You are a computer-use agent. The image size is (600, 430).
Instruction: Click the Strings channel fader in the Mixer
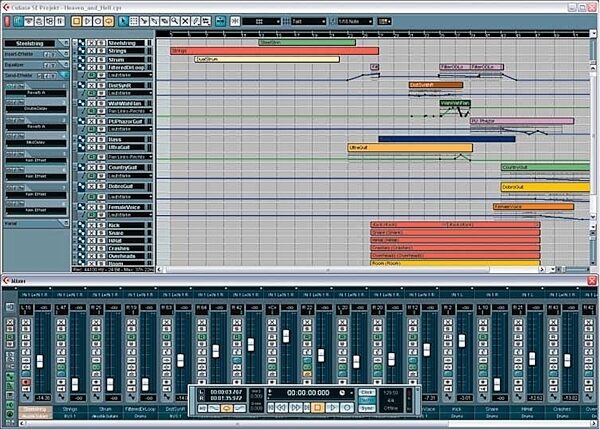[x=75, y=384]
